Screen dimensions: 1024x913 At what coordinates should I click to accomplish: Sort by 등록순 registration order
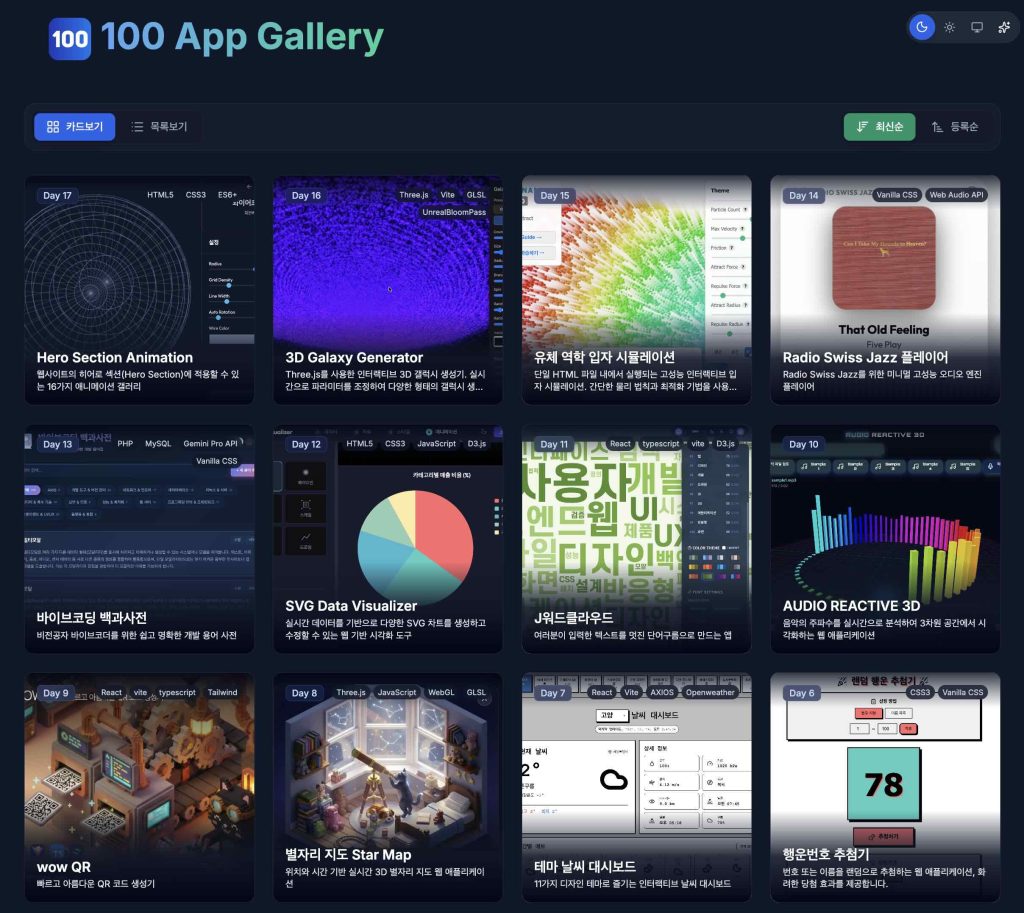(954, 127)
